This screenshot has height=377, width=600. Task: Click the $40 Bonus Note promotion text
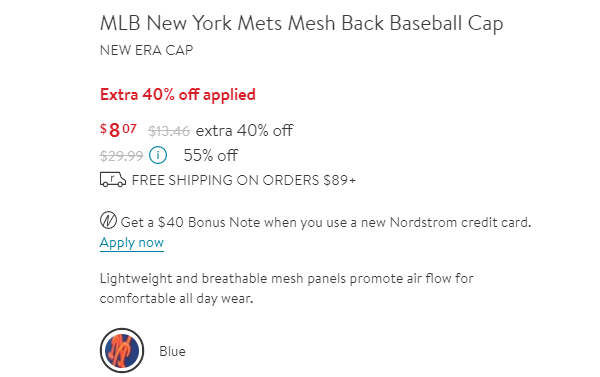326,222
